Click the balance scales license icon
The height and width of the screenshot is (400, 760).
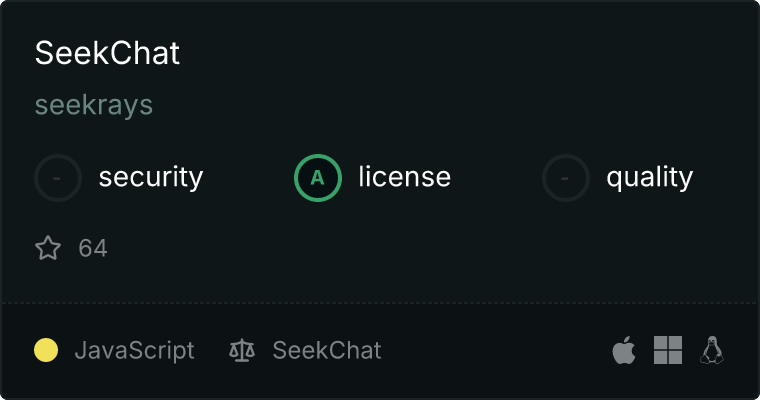tap(242, 351)
